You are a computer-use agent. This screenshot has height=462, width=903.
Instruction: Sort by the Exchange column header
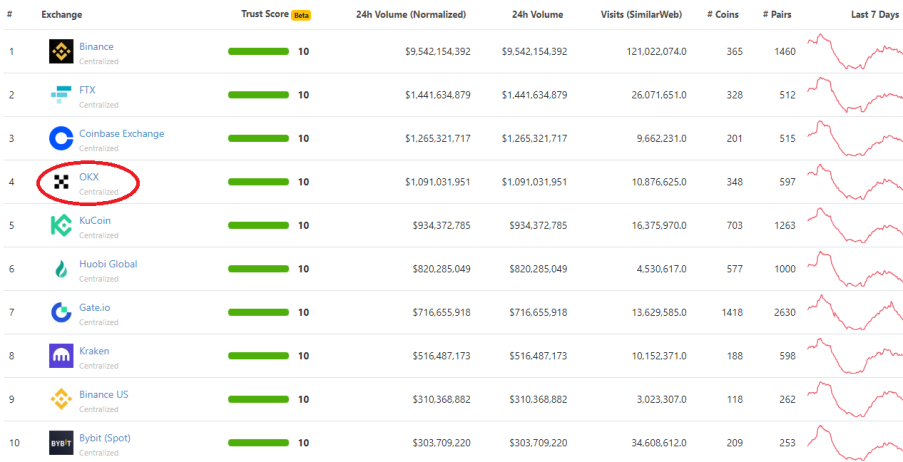pos(62,14)
